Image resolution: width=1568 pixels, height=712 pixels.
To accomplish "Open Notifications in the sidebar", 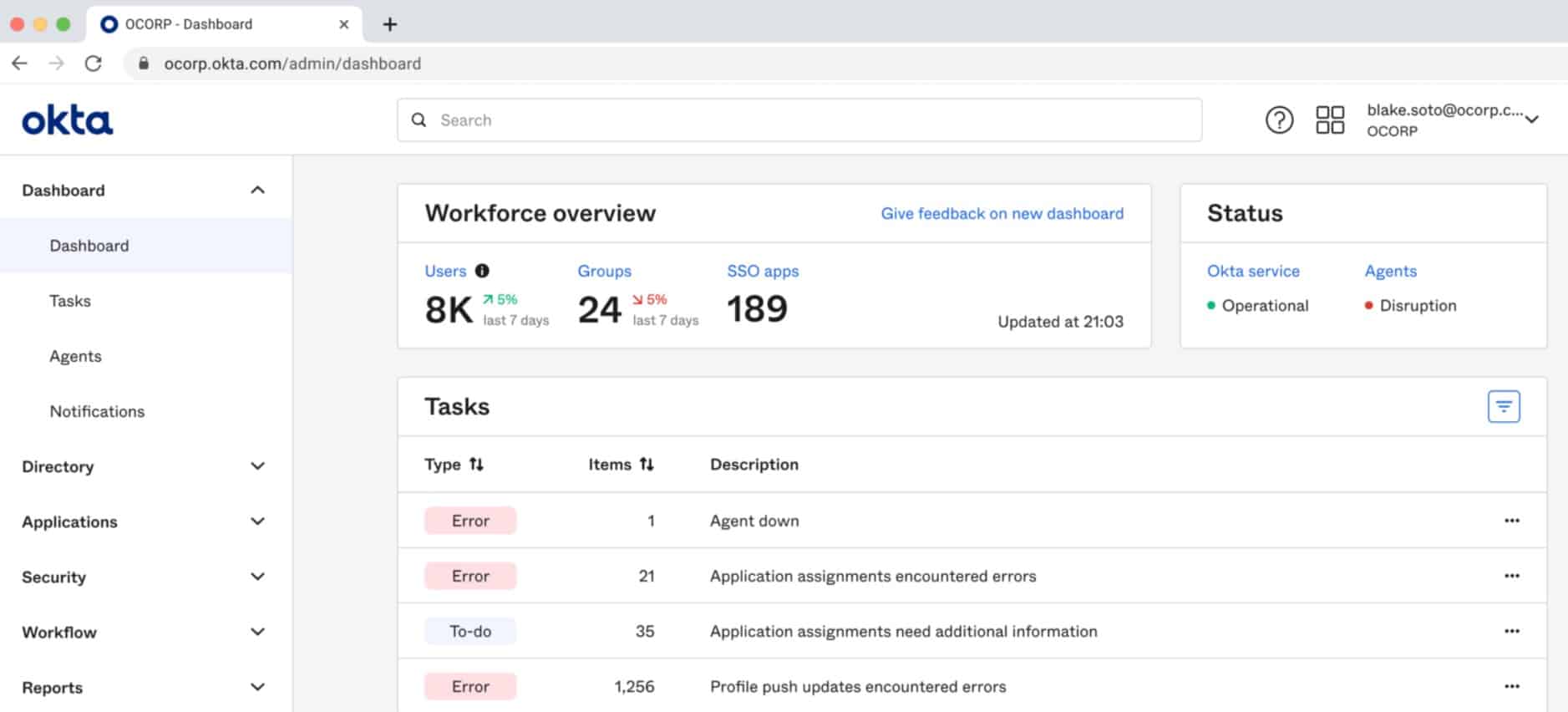I will tap(97, 411).
